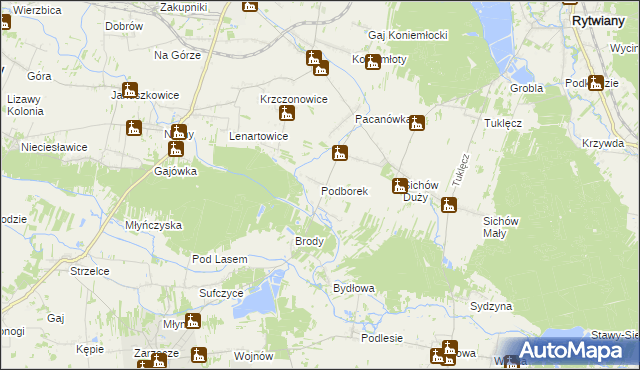Select the church icon above Podborek
This screenshot has height=370, width=640.
point(340,153)
